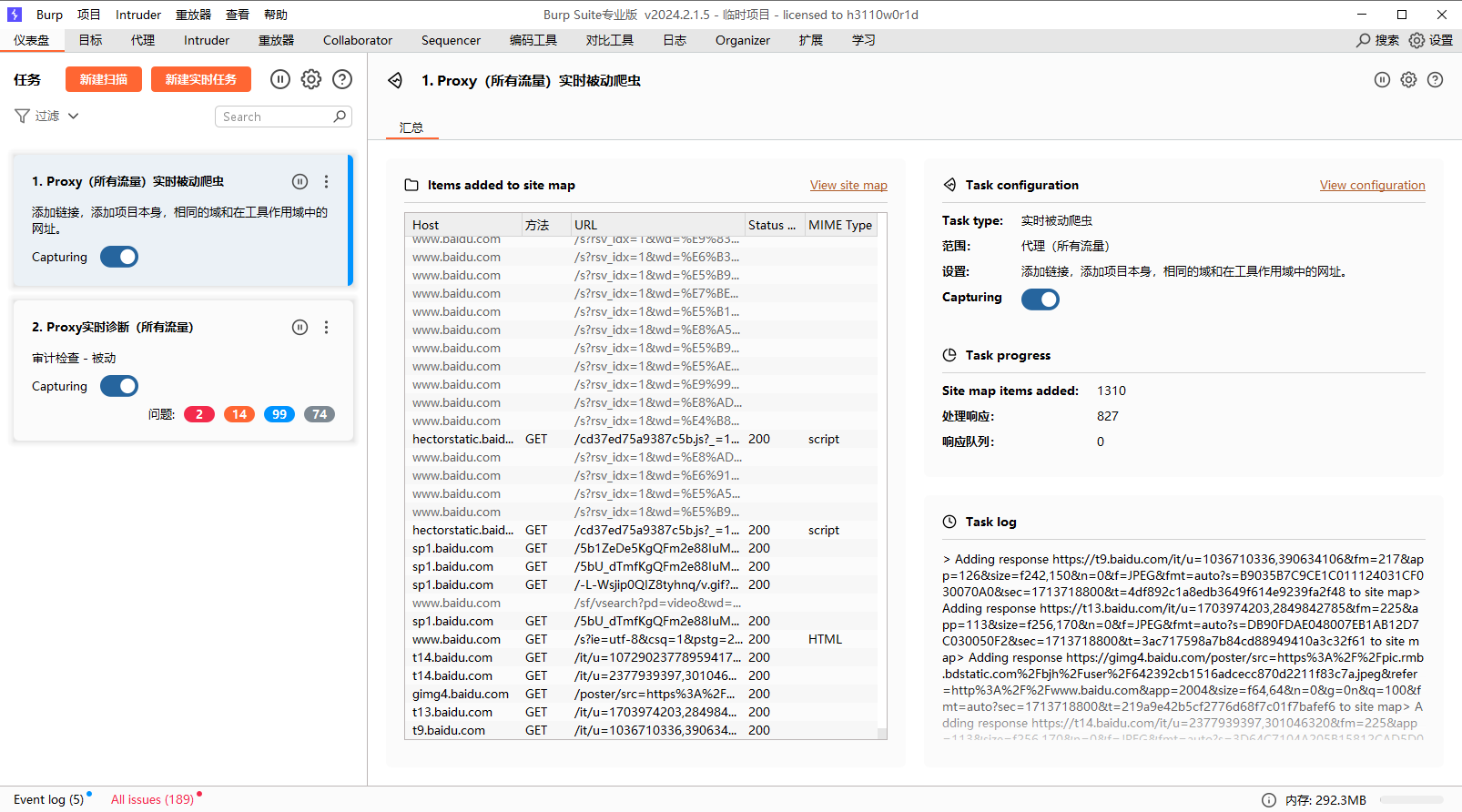1462x812 pixels.
Task: Click the filter funnel icon
Action: tap(22, 116)
